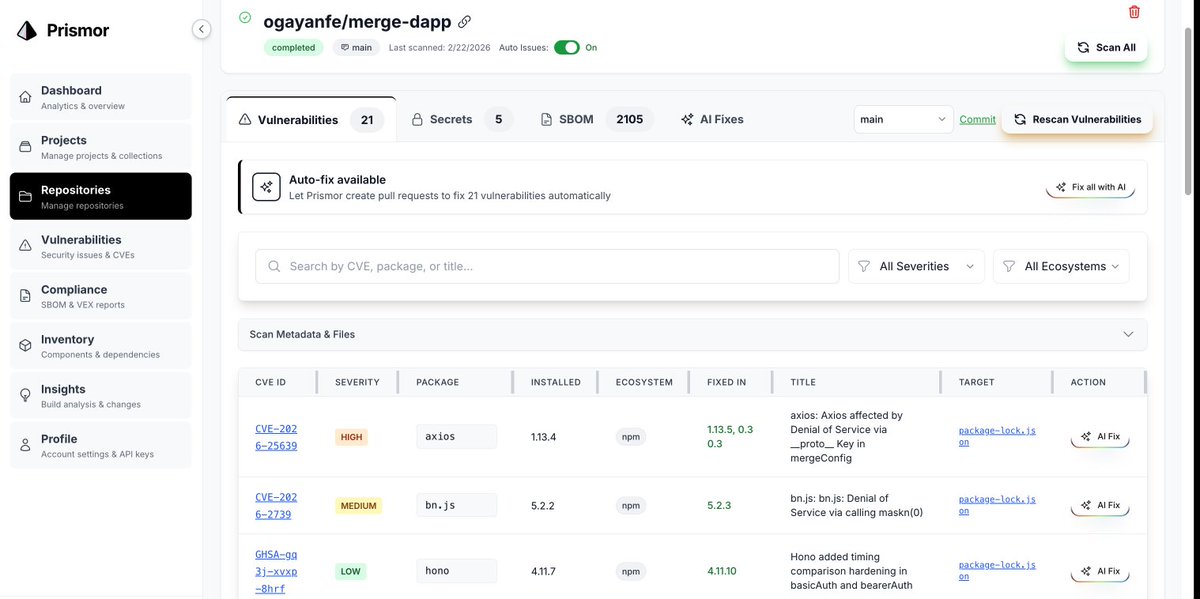This screenshot has height=599, width=1200.
Task: Open the main branch dropdown
Action: (903, 119)
